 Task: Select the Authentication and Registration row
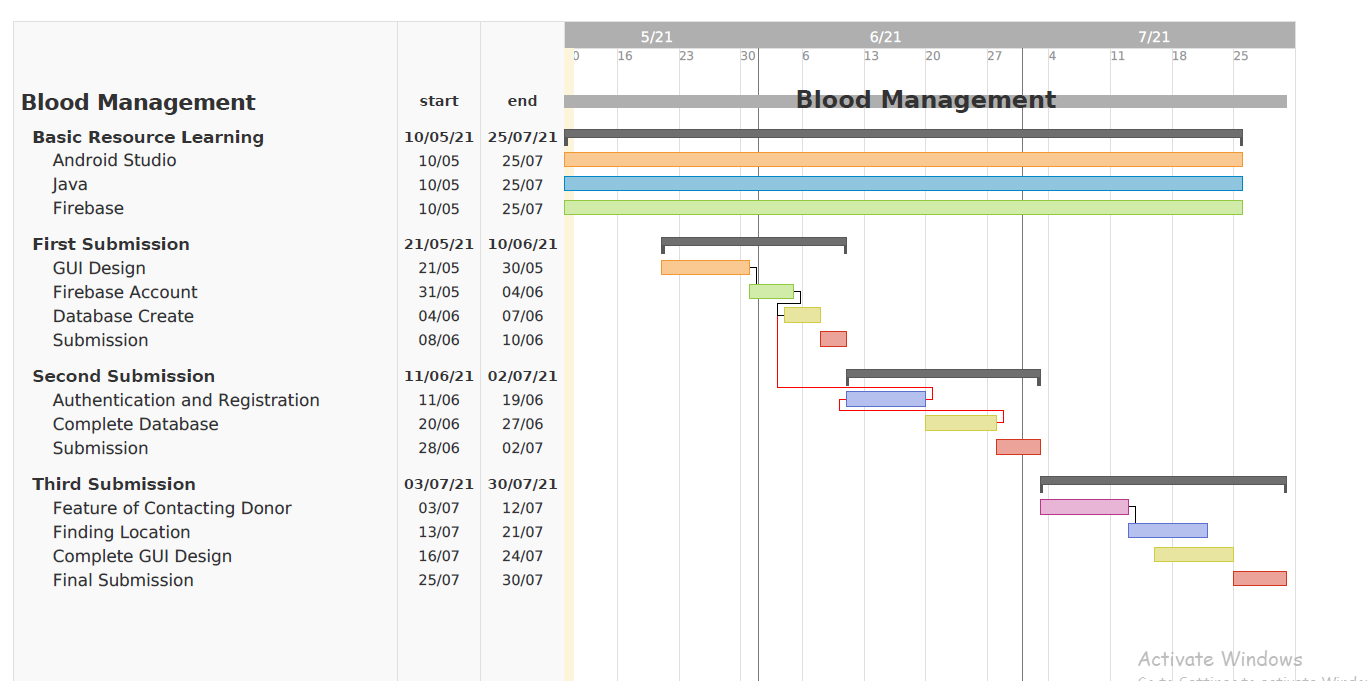(x=186, y=399)
